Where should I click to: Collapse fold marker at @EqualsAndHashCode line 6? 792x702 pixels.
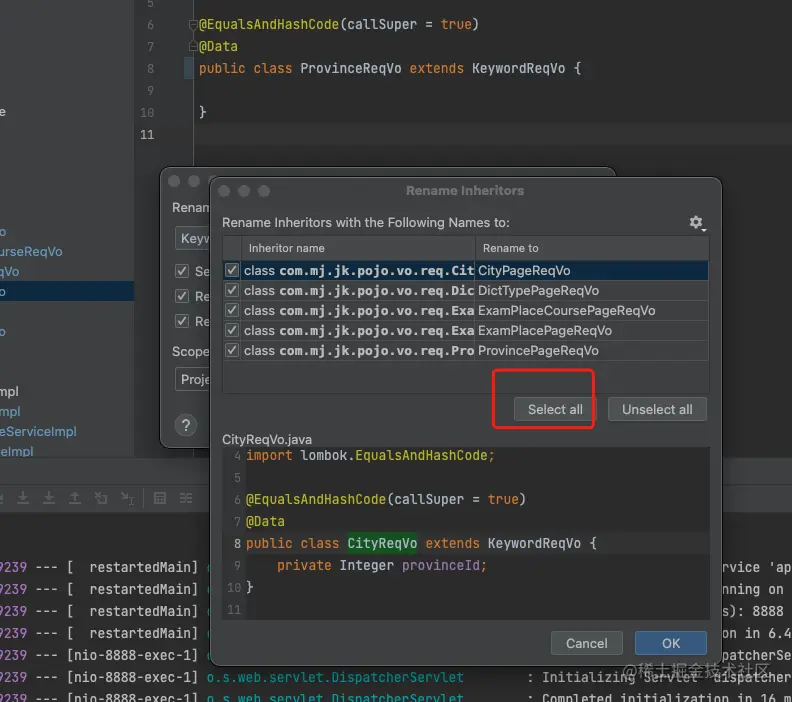192,24
